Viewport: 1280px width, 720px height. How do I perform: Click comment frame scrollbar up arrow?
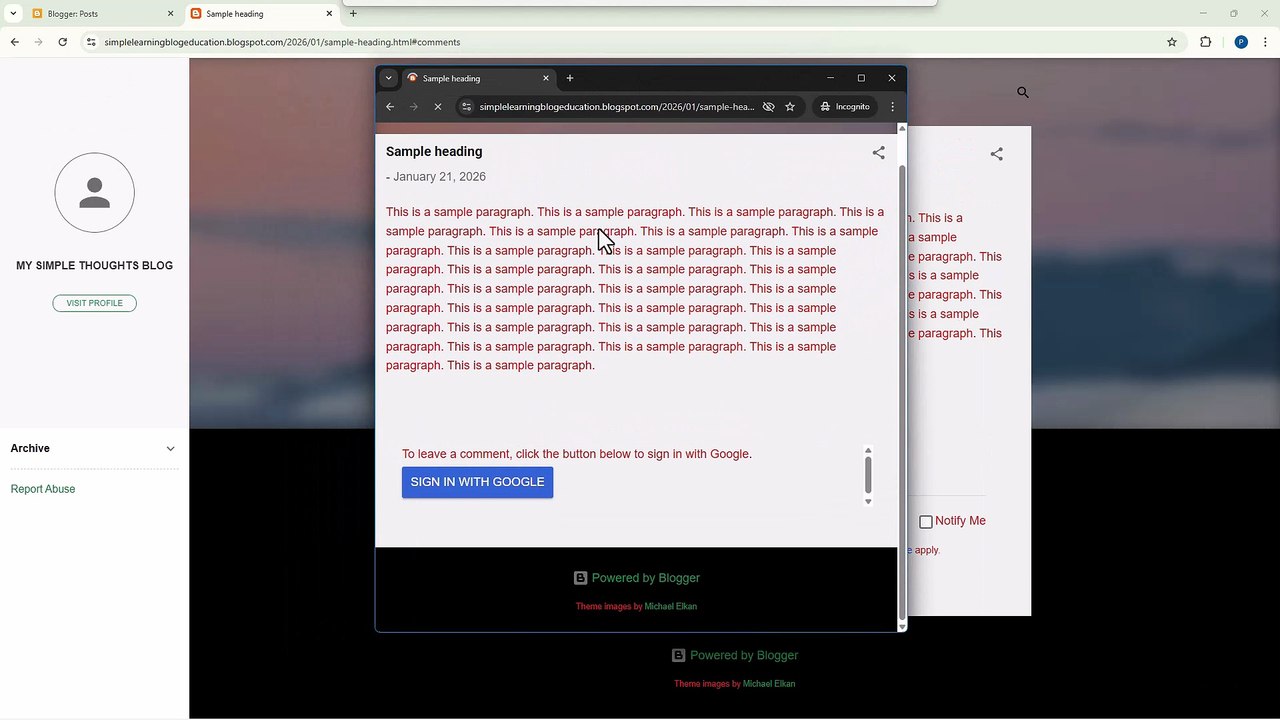tap(868, 450)
